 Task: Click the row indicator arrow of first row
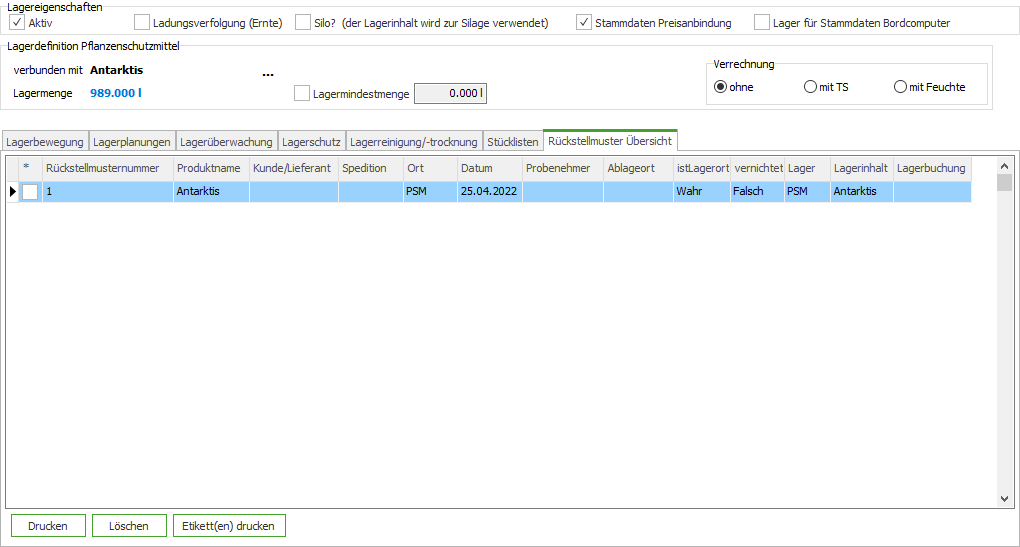[13, 191]
